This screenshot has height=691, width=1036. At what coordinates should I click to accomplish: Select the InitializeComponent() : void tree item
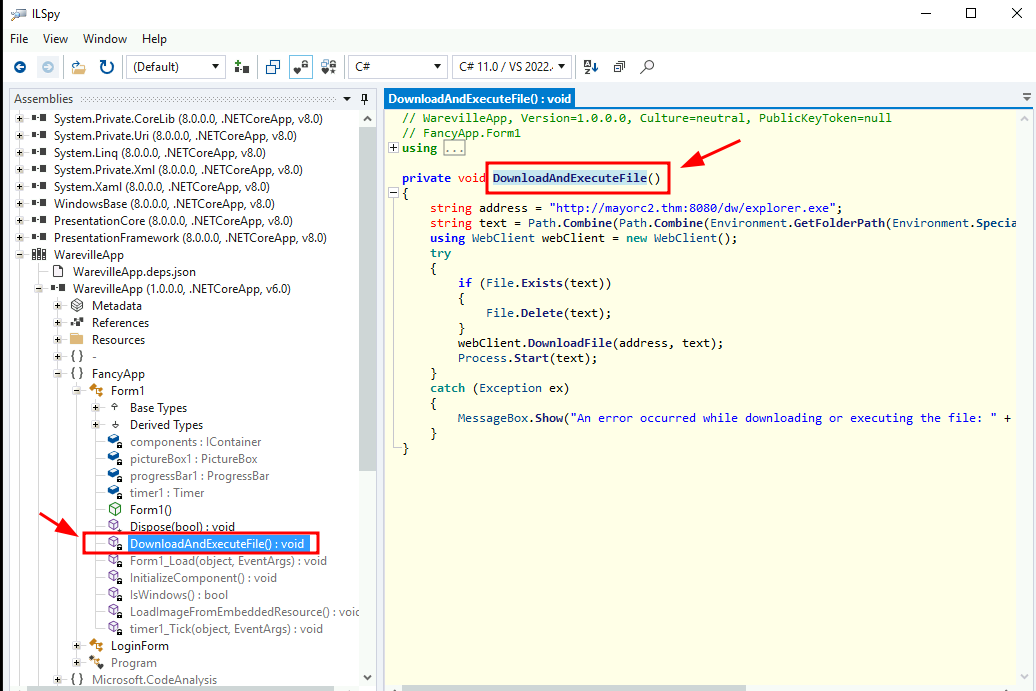[204, 578]
